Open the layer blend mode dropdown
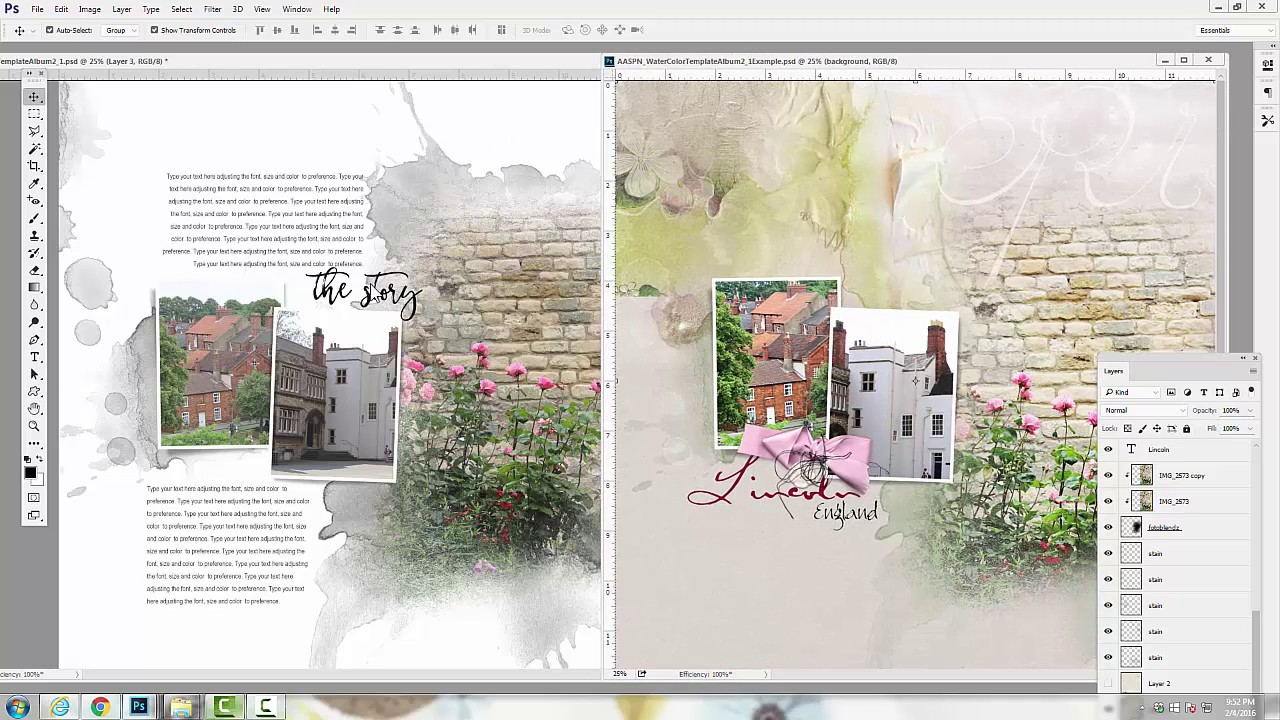This screenshot has width=1280, height=720. coord(1144,410)
